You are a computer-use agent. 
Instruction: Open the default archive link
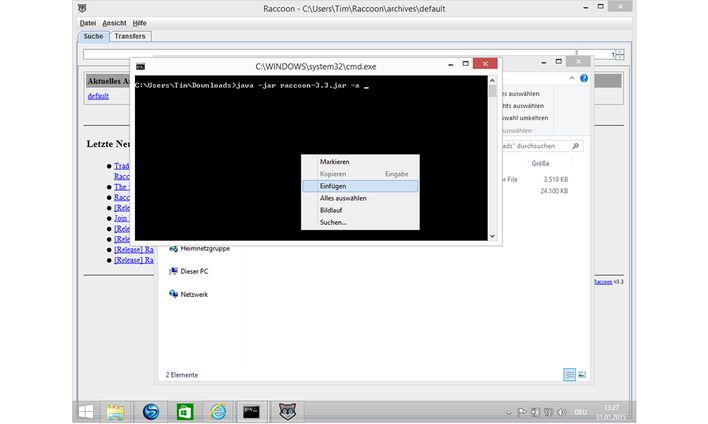click(x=98, y=96)
